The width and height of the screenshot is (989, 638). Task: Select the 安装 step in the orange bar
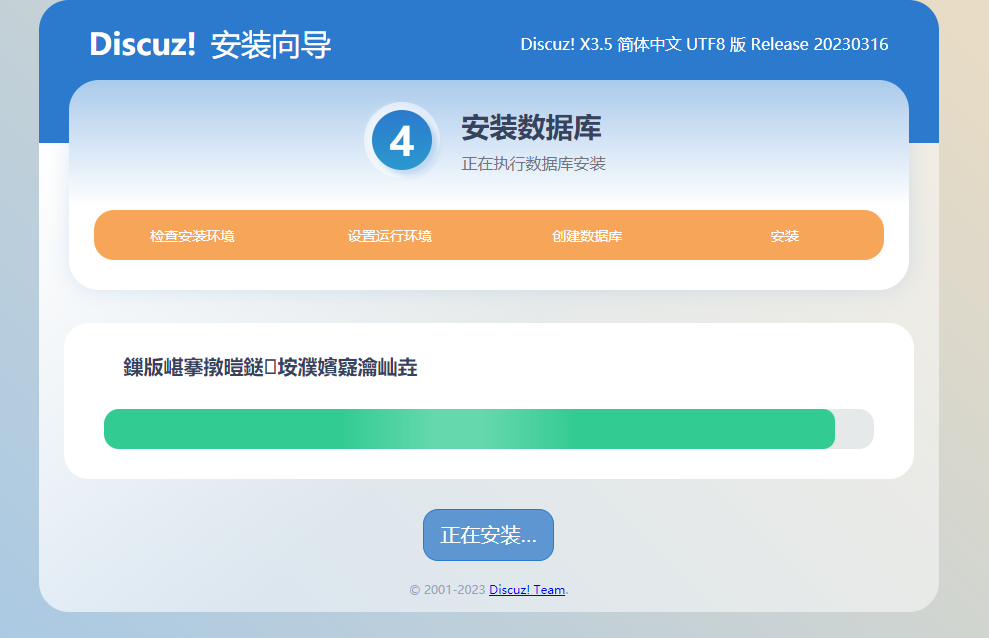(x=784, y=236)
